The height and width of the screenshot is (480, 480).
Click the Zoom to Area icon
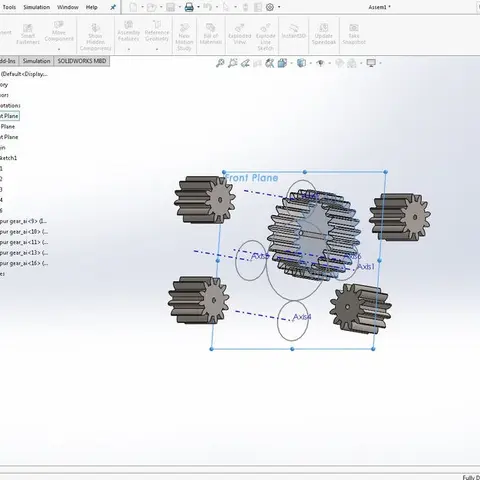pos(233,63)
